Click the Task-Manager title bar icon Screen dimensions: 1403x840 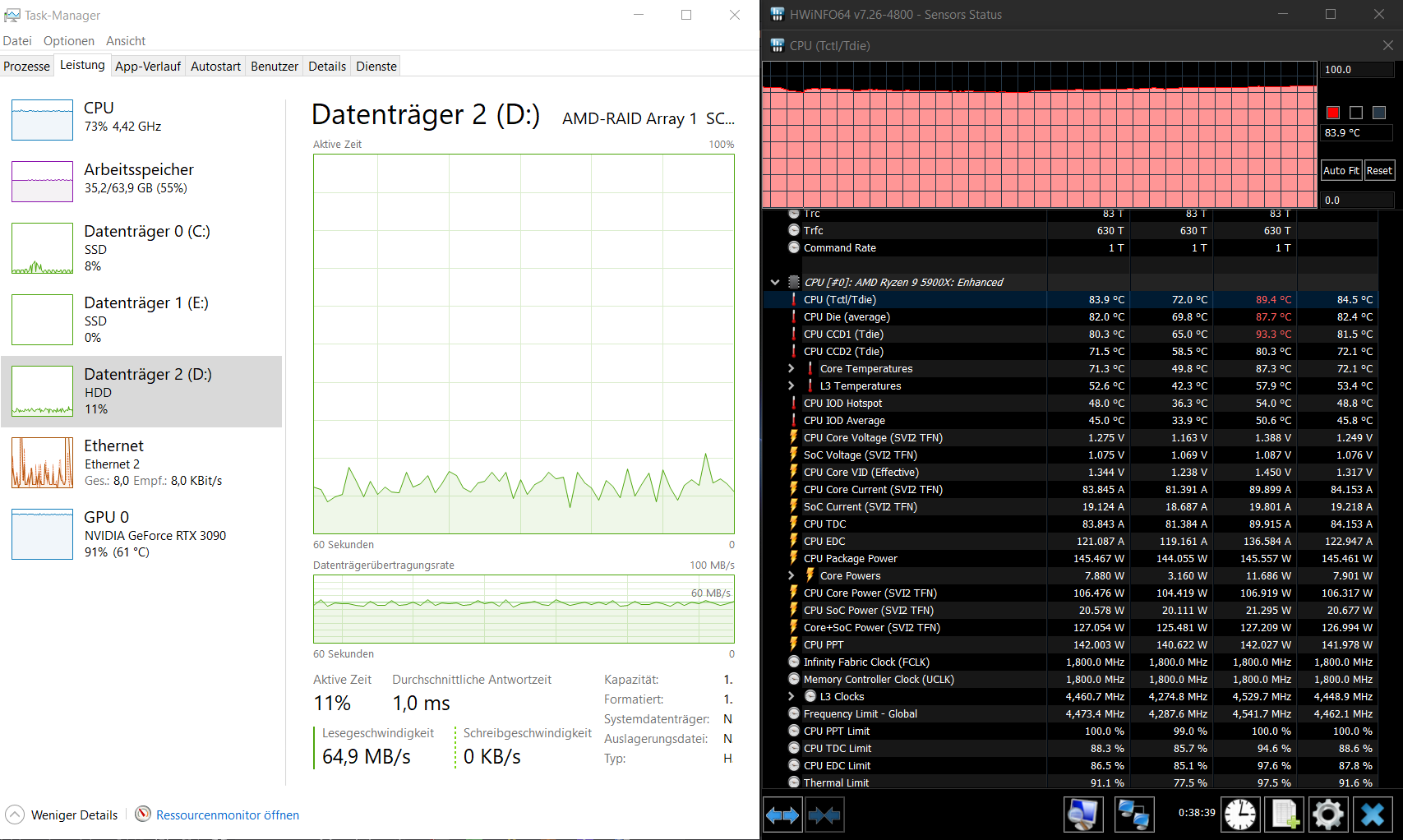(12, 15)
